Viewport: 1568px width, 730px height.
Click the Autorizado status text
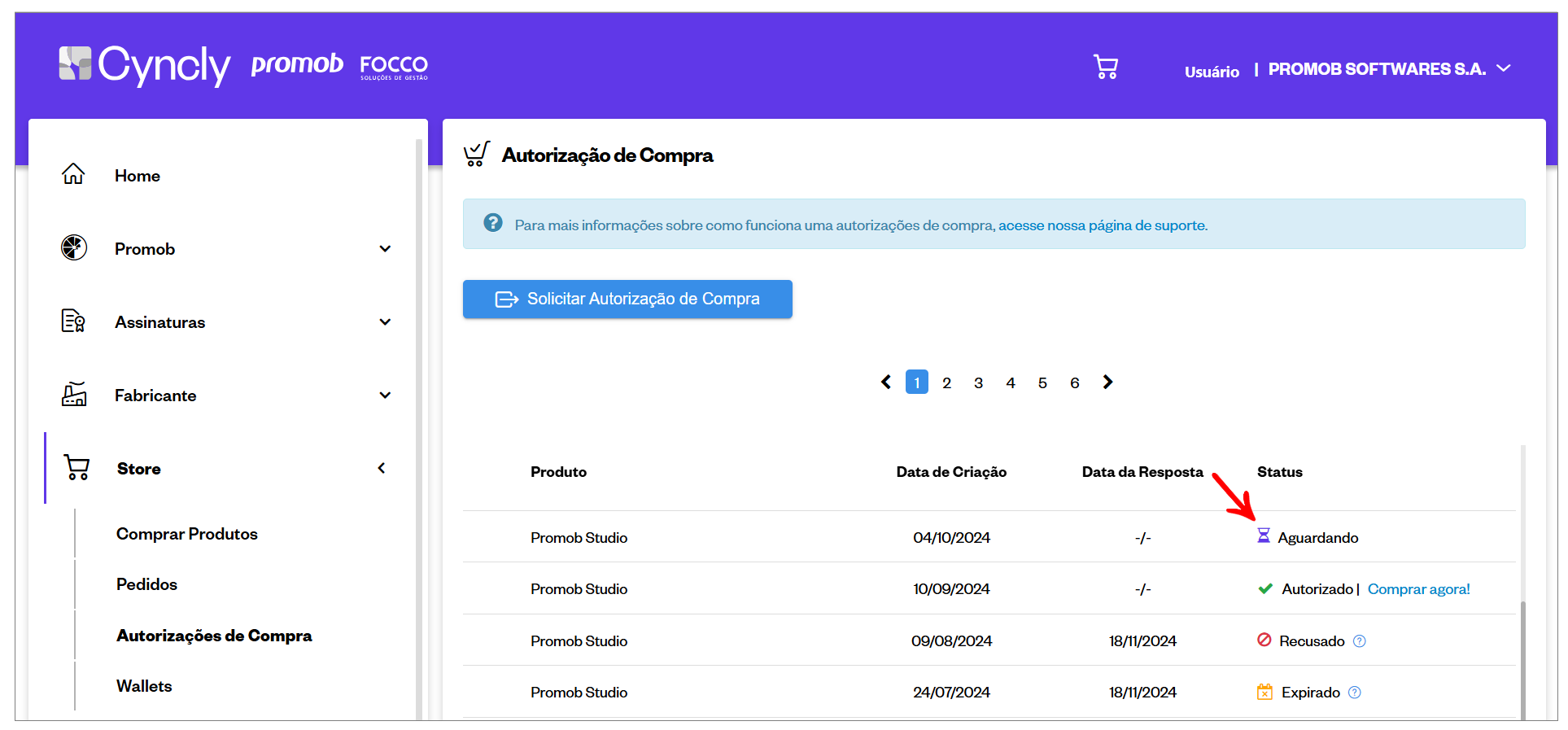tap(1317, 589)
